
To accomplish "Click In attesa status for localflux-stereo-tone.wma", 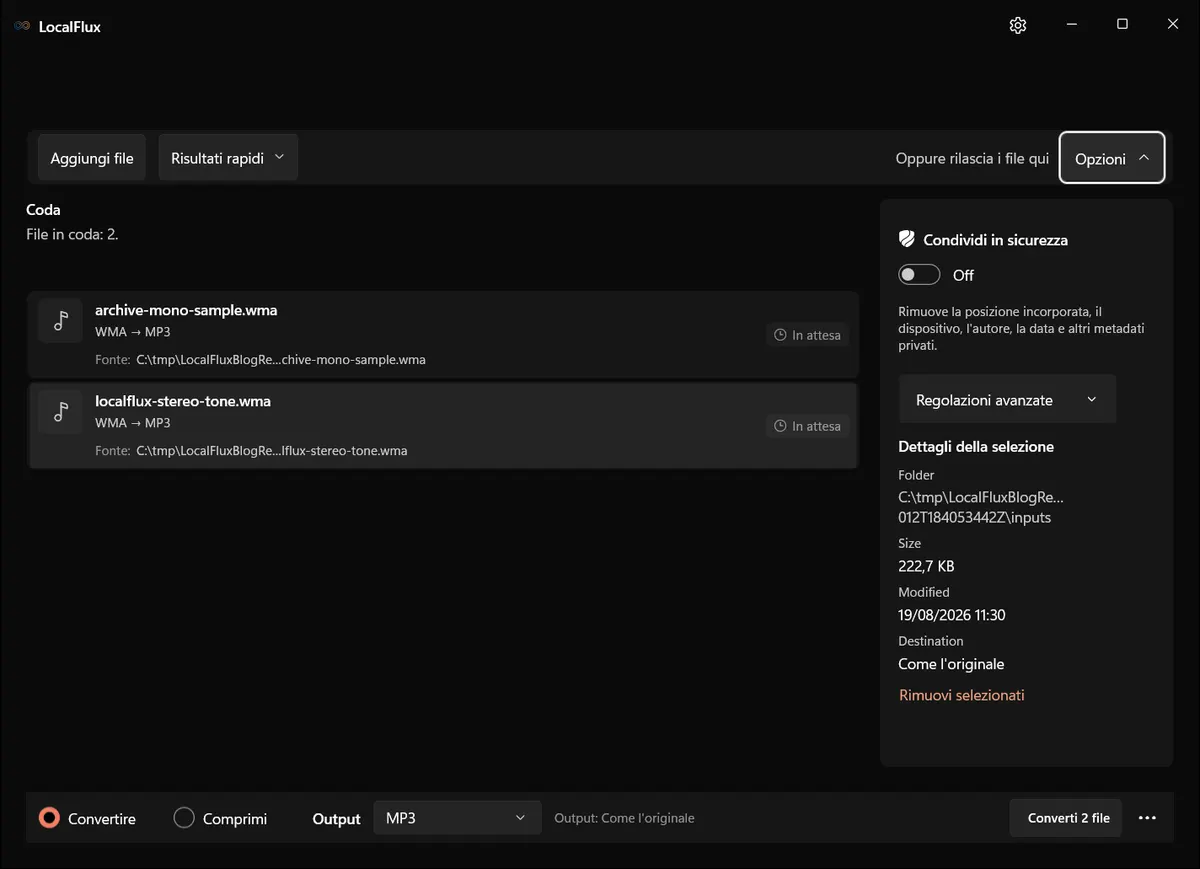I will point(808,426).
